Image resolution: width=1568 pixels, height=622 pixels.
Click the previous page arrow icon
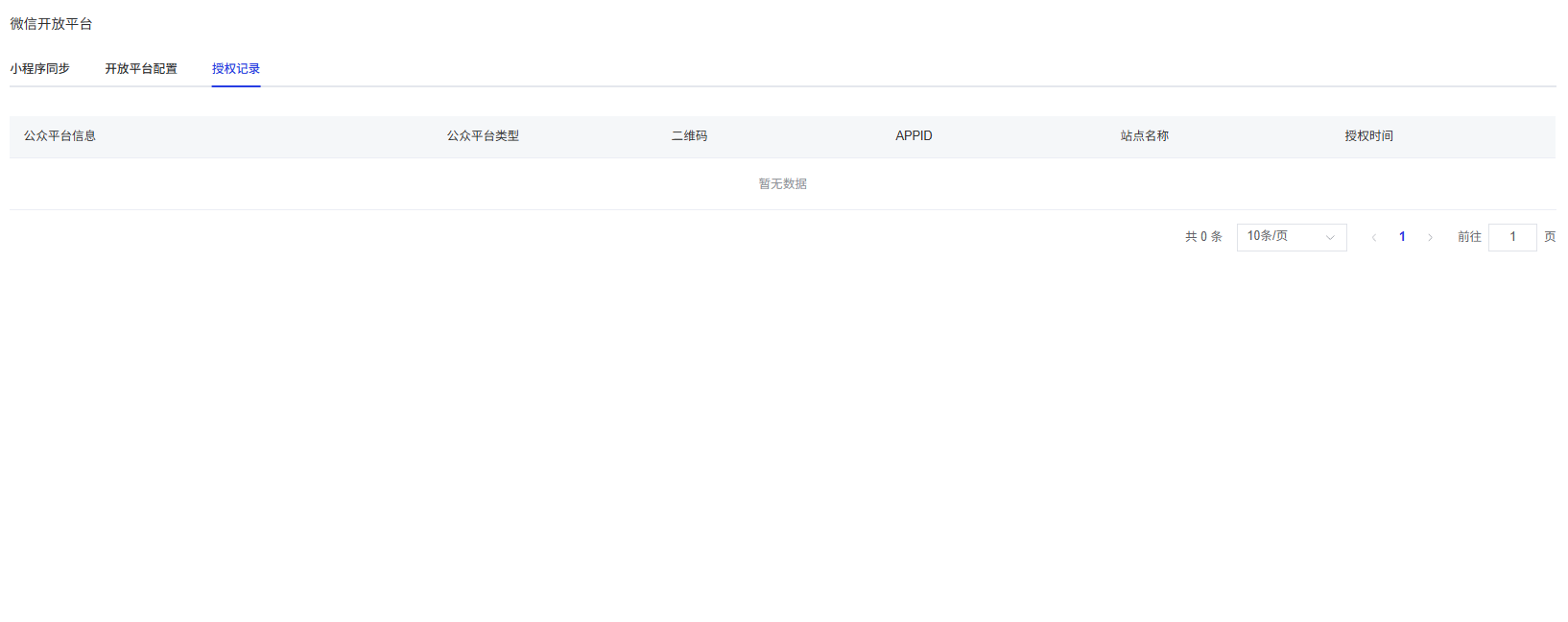[x=1374, y=237]
